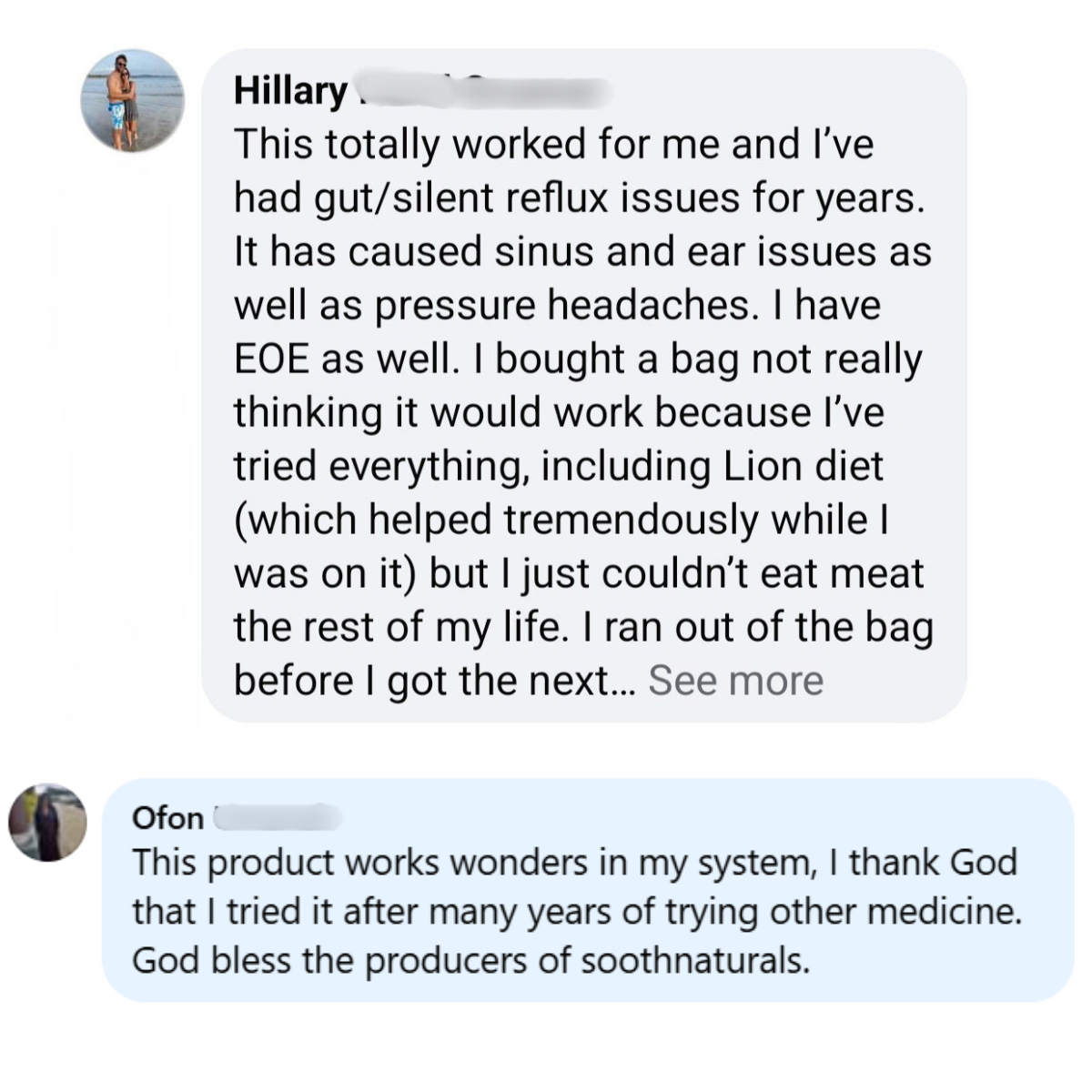Click the line '(which helped tremendously while I'
The image size is (1092, 1092).
tap(561, 520)
